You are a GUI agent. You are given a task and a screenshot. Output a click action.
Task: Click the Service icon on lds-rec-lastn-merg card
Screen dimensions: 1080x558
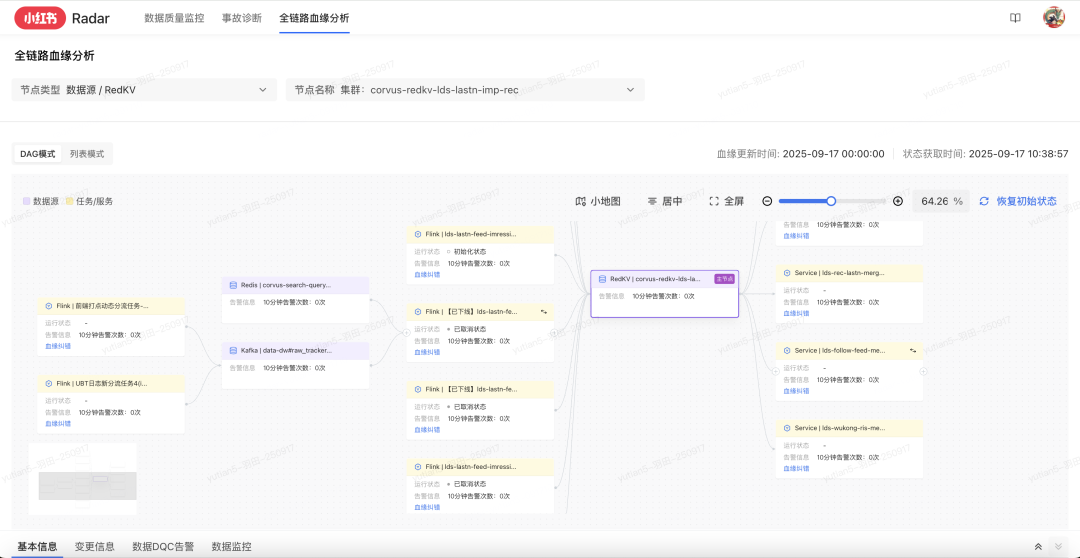pos(787,273)
